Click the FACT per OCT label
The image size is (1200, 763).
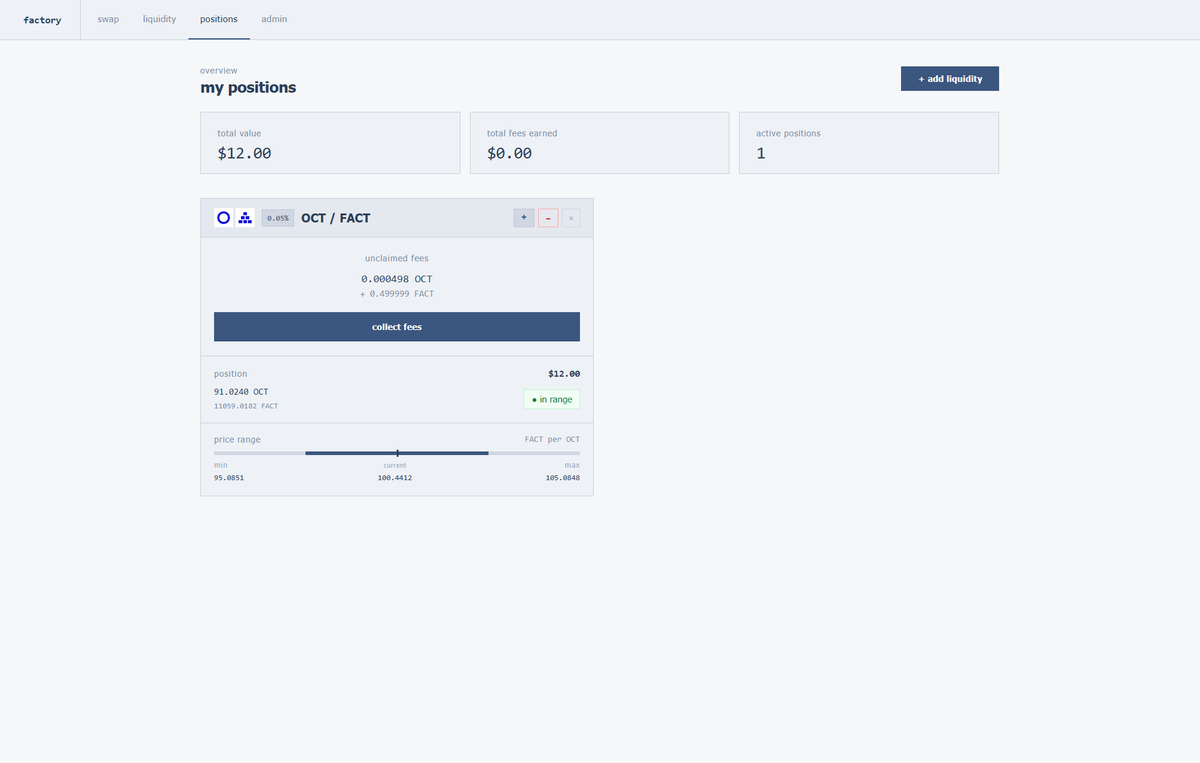[x=552, y=440]
